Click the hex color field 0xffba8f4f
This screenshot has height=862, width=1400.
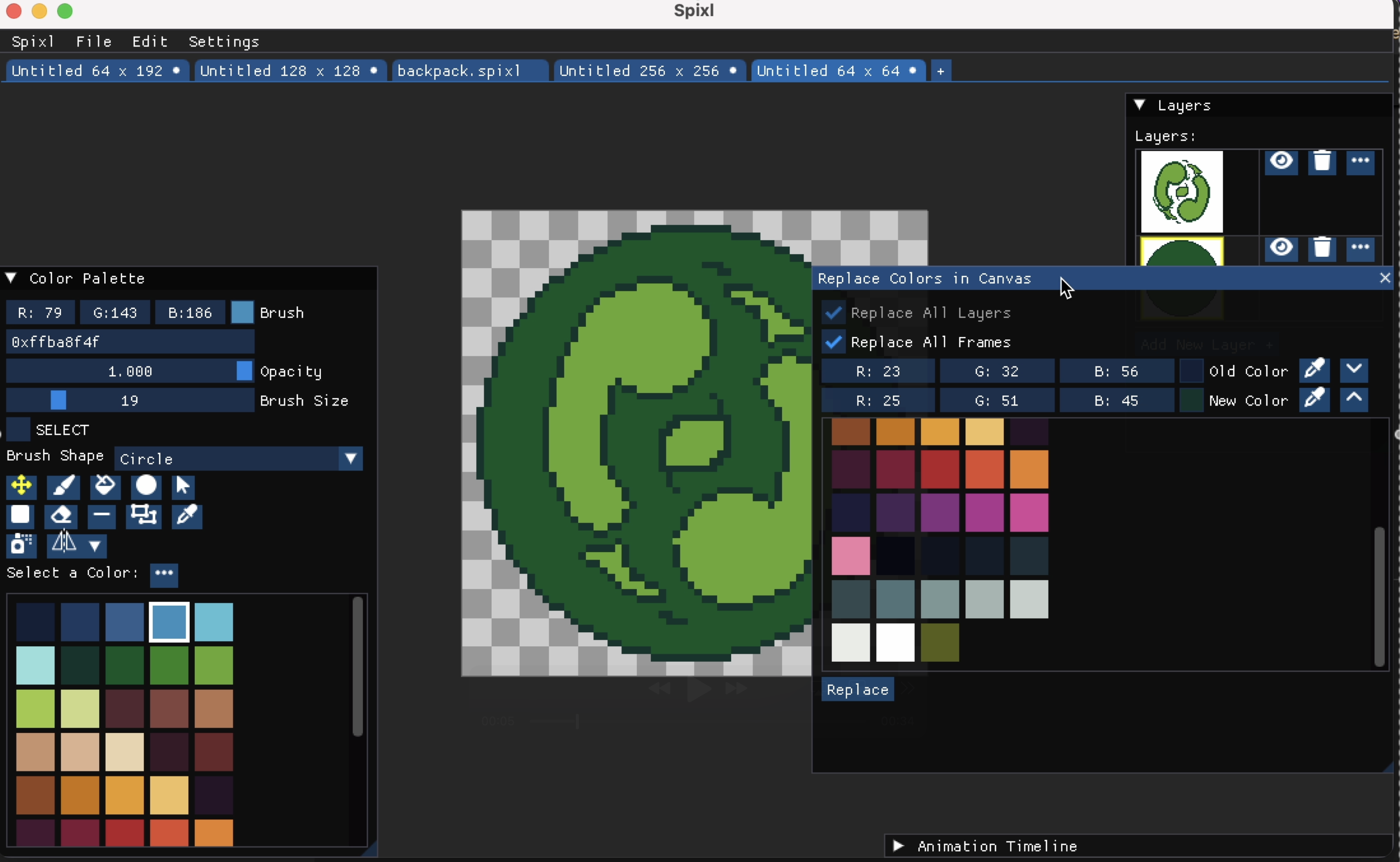point(130,341)
